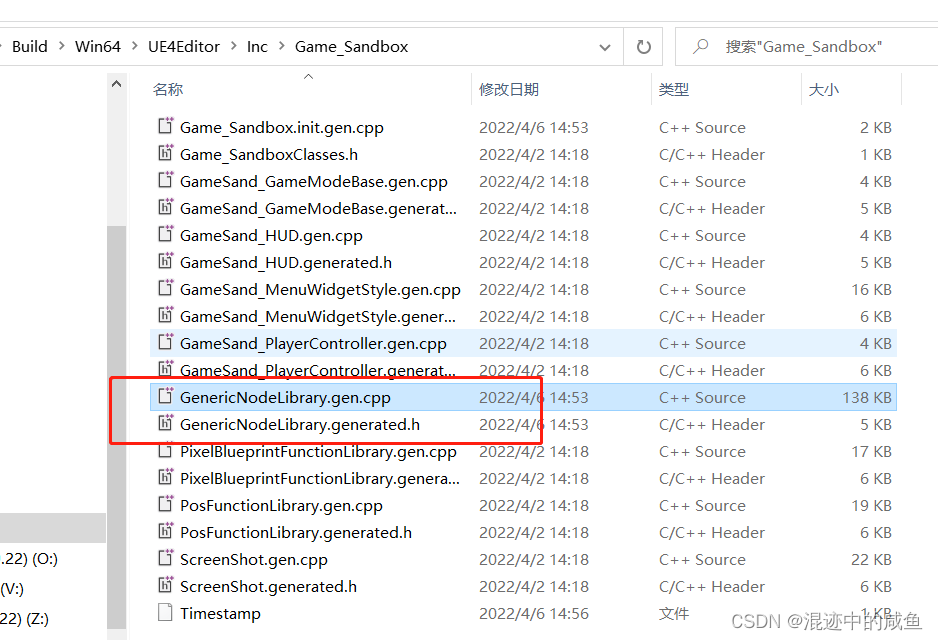Image resolution: width=938 pixels, height=640 pixels.
Task: Sort by the 修改日期 column header
Action: click(509, 89)
